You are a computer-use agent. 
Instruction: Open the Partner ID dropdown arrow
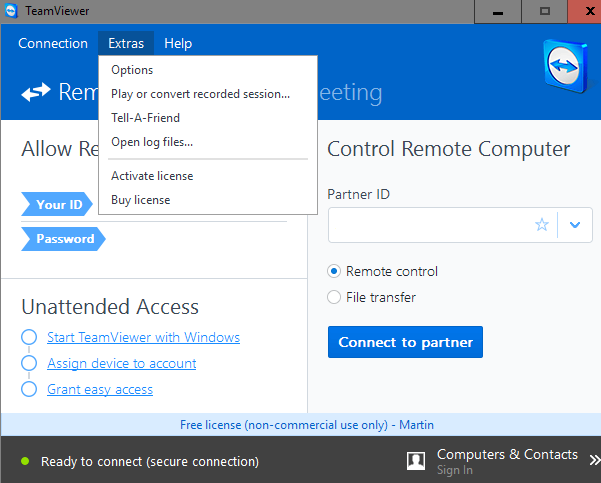(575, 225)
